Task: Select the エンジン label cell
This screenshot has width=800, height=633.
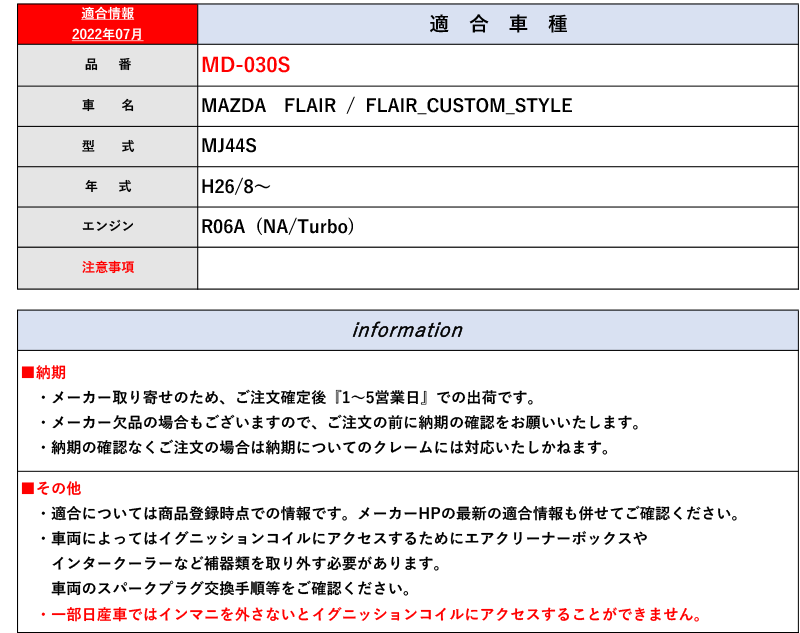Action: pos(108,226)
